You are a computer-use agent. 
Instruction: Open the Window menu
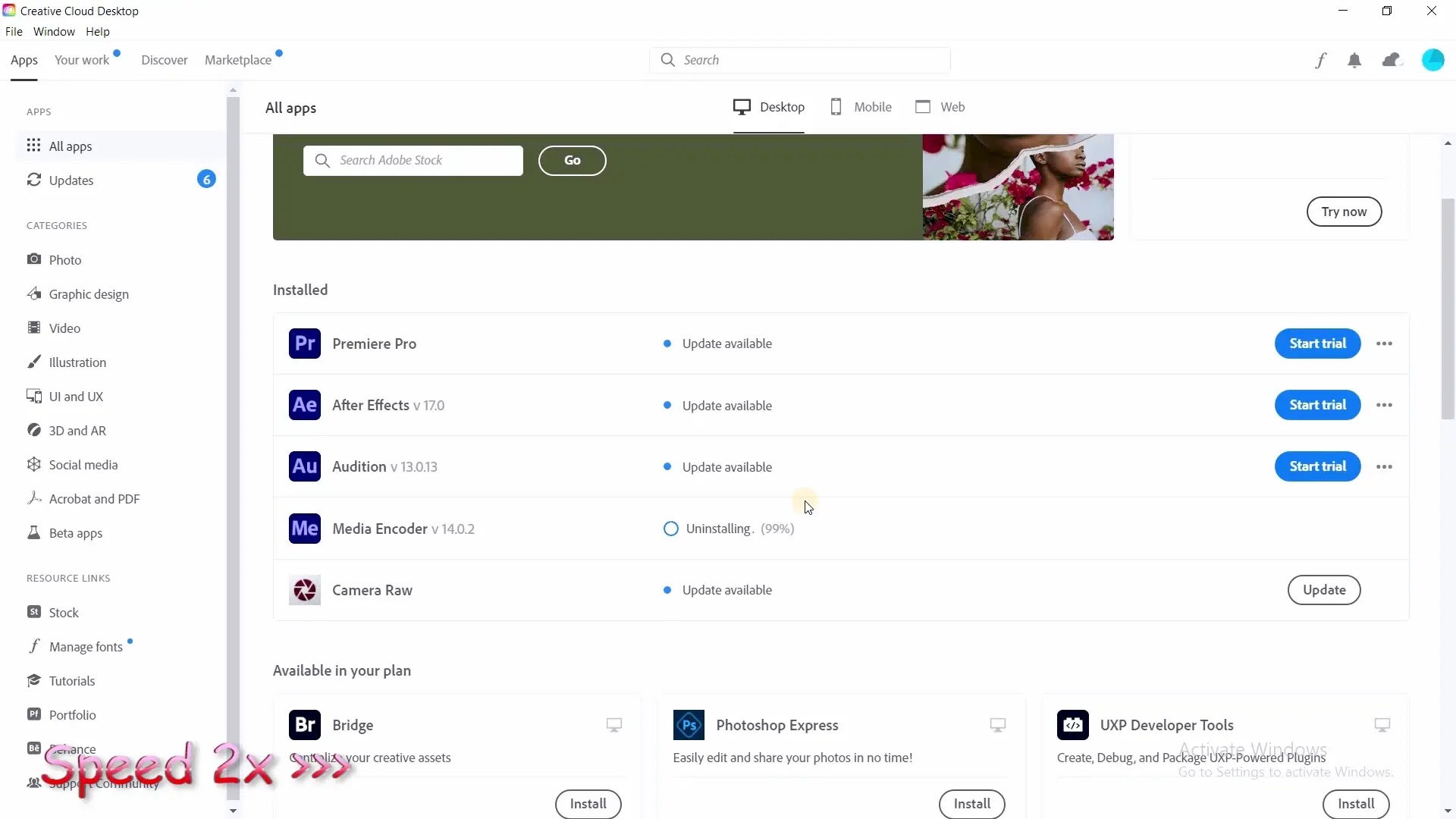coord(54,32)
